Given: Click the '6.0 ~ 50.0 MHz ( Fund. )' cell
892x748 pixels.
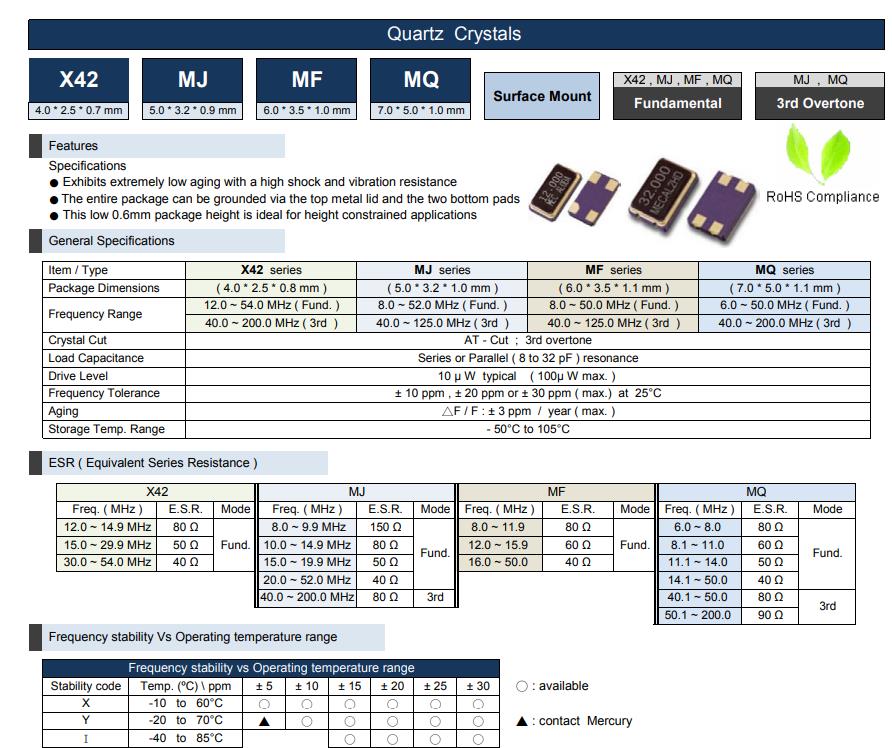Looking at the screenshot, I should (784, 305).
